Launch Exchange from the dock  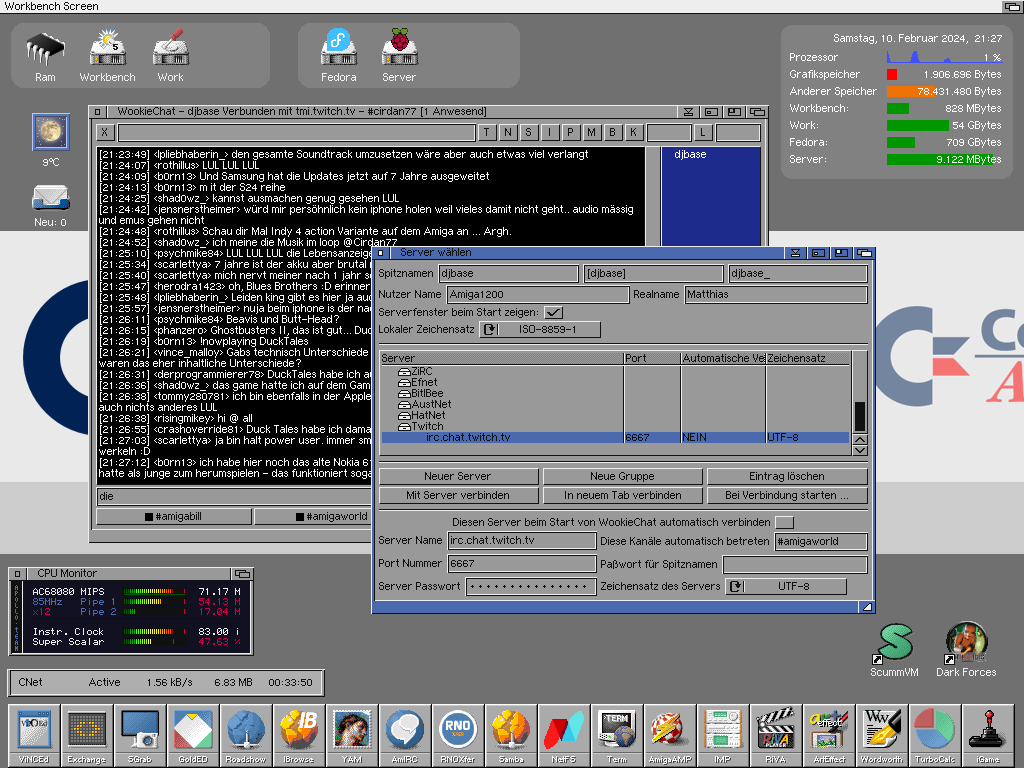point(87,735)
